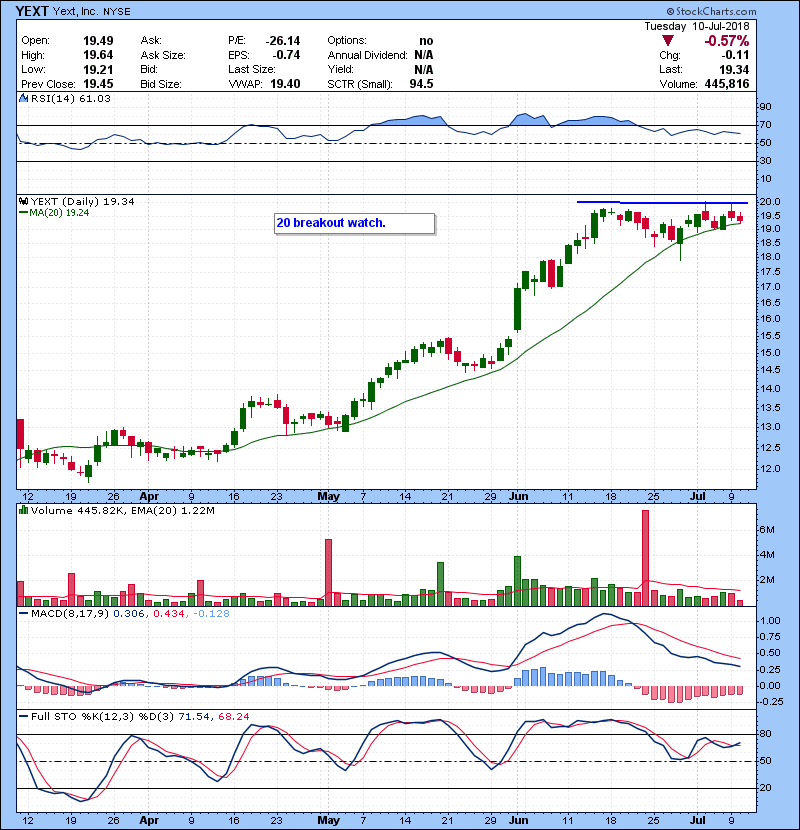The height and width of the screenshot is (830, 800).
Task: Click the MA(20) 19.24 label
Action: [x=59, y=212]
